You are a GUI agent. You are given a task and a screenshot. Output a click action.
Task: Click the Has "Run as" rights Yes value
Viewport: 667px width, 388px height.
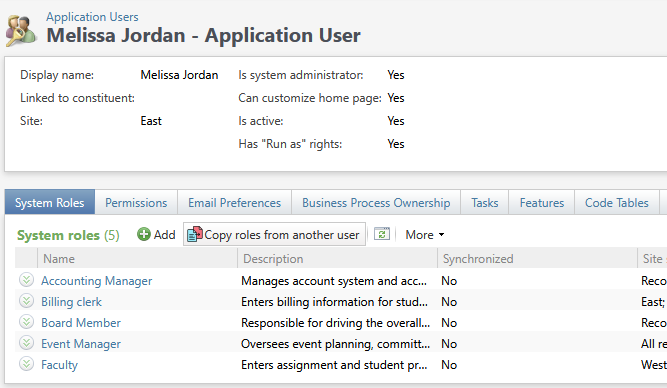[x=396, y=144]
